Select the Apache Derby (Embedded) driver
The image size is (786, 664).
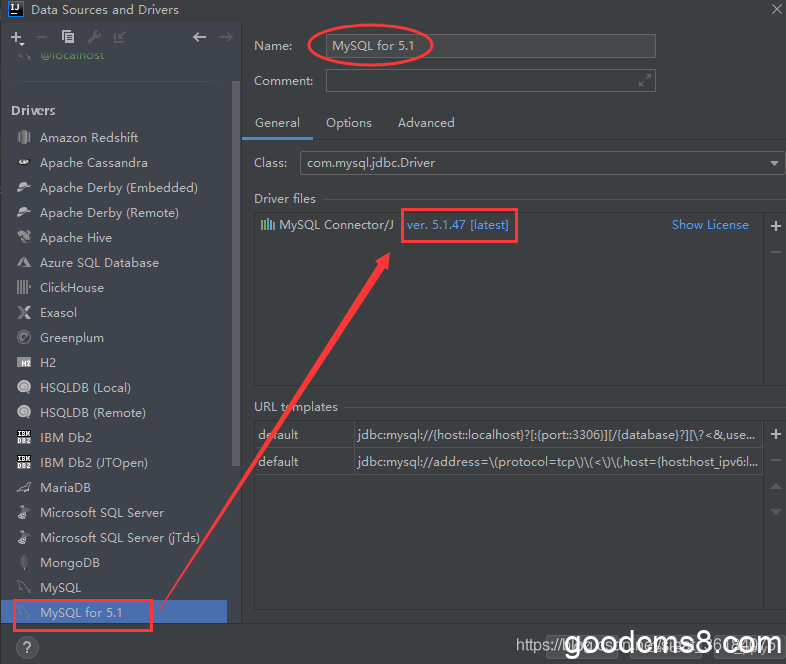point(119,187)
